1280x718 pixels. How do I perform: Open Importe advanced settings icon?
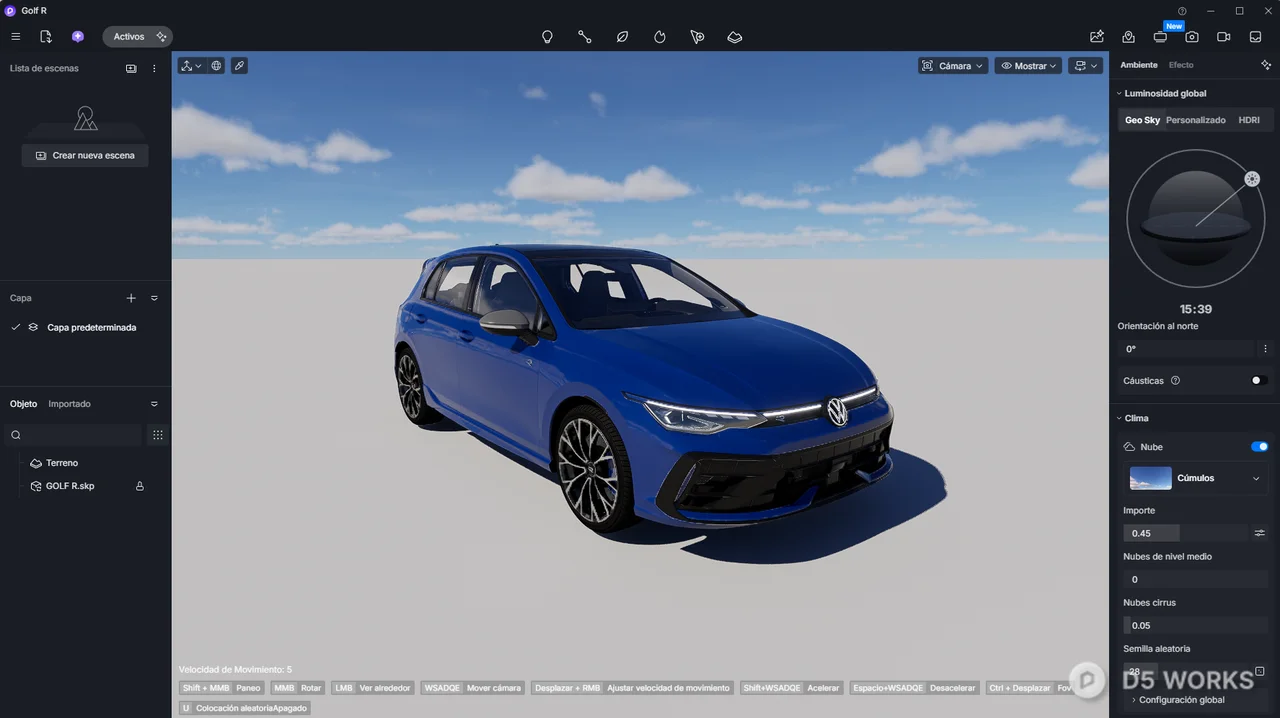click(1260, 533)
